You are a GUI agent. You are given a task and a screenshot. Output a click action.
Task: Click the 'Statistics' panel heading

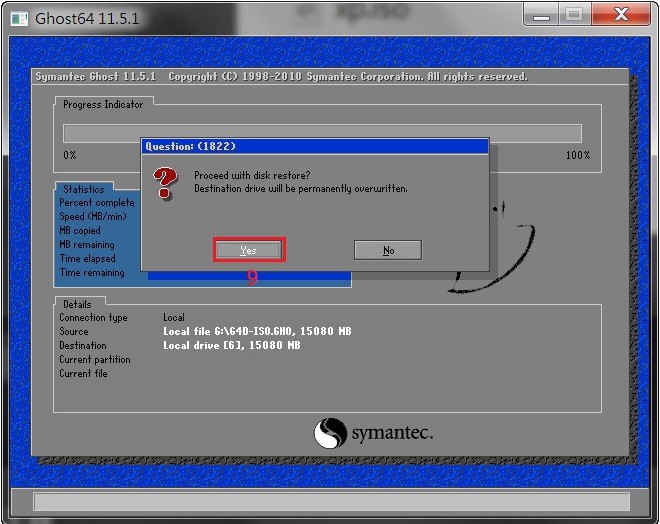[84, 189]
